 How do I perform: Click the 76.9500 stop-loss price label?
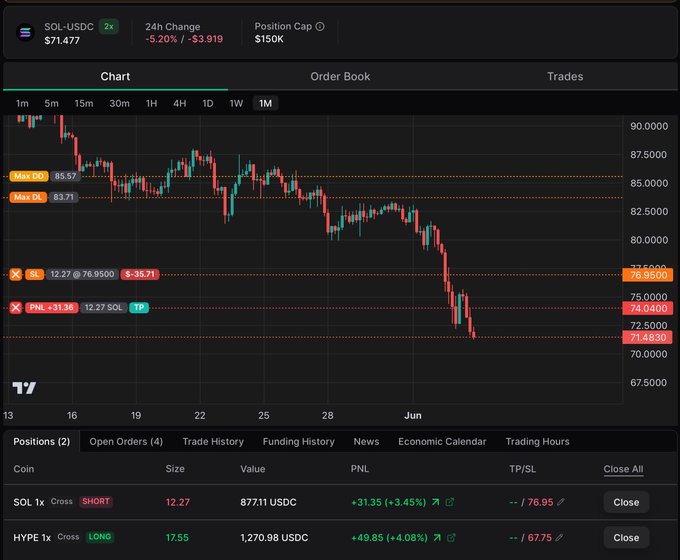pyautogui.click(x=648, y=275)
